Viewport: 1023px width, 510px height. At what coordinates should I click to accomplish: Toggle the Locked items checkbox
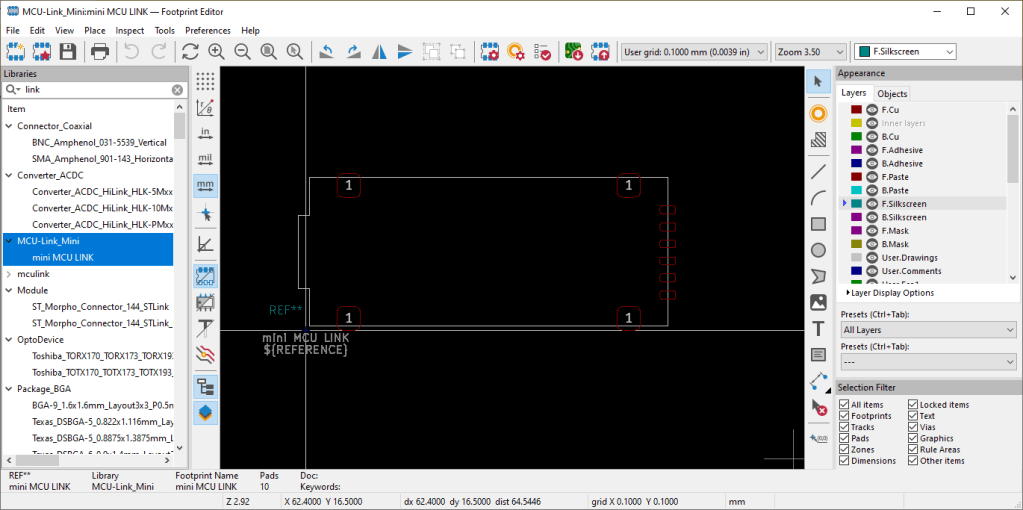[x=913, y=405]
